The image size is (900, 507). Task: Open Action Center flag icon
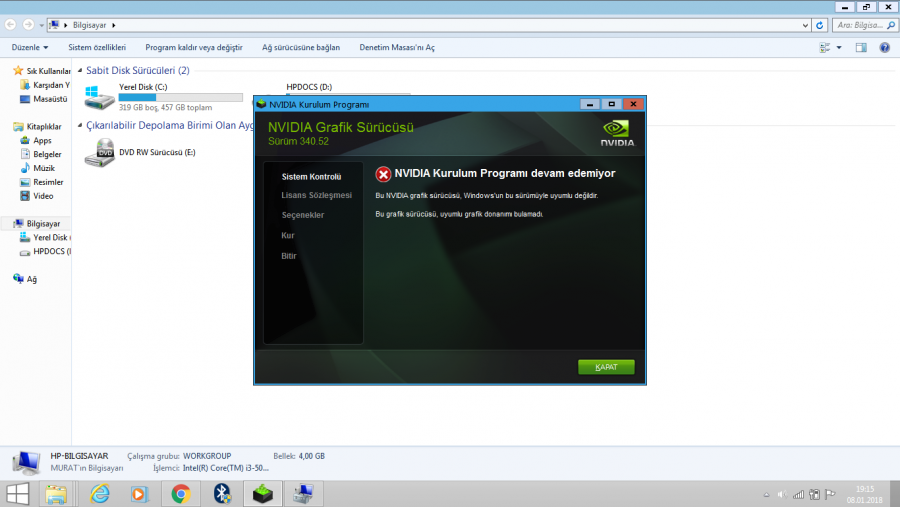click(x=830, y=494)
